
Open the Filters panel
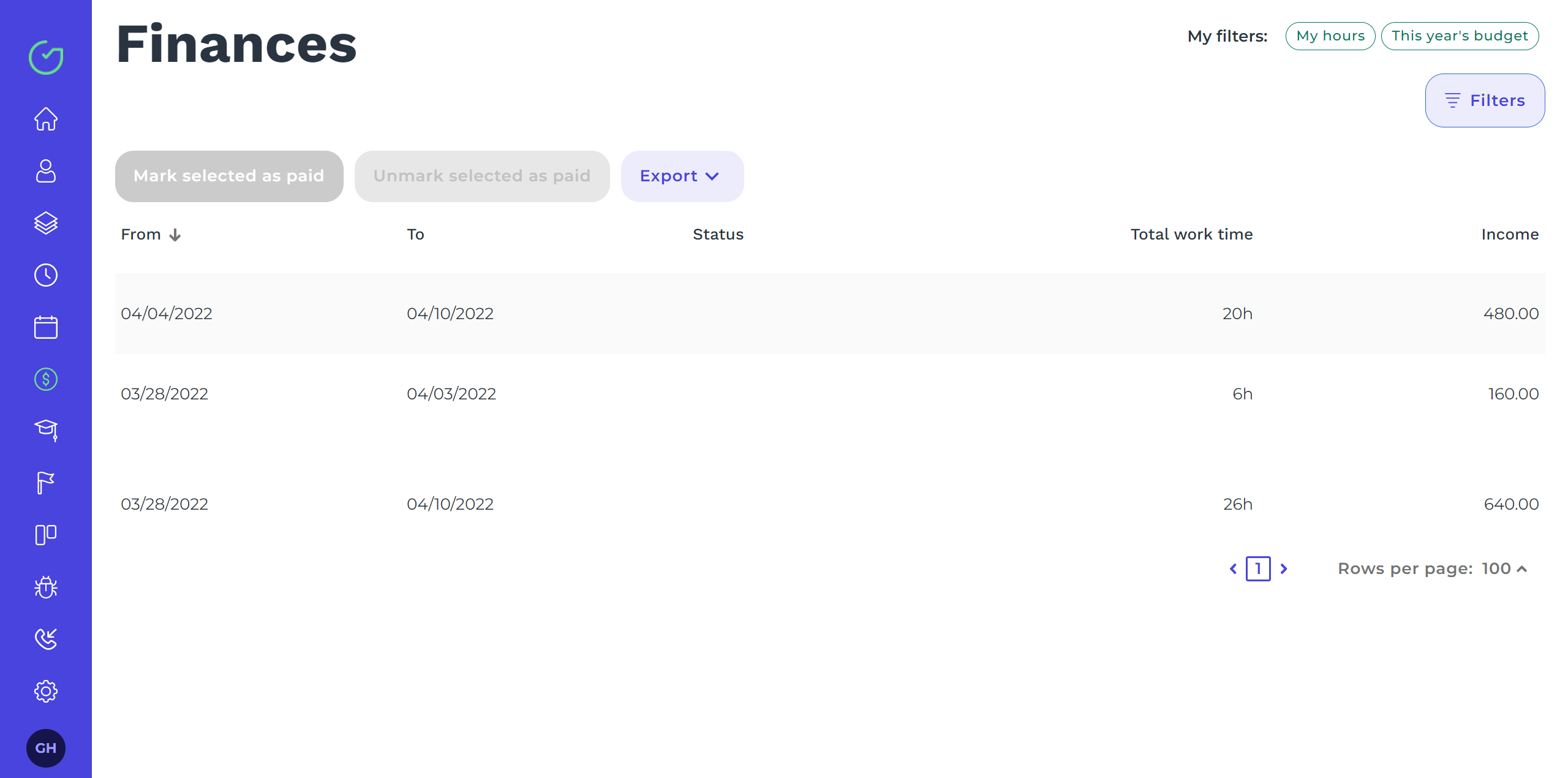click(x=1484, y=100)
